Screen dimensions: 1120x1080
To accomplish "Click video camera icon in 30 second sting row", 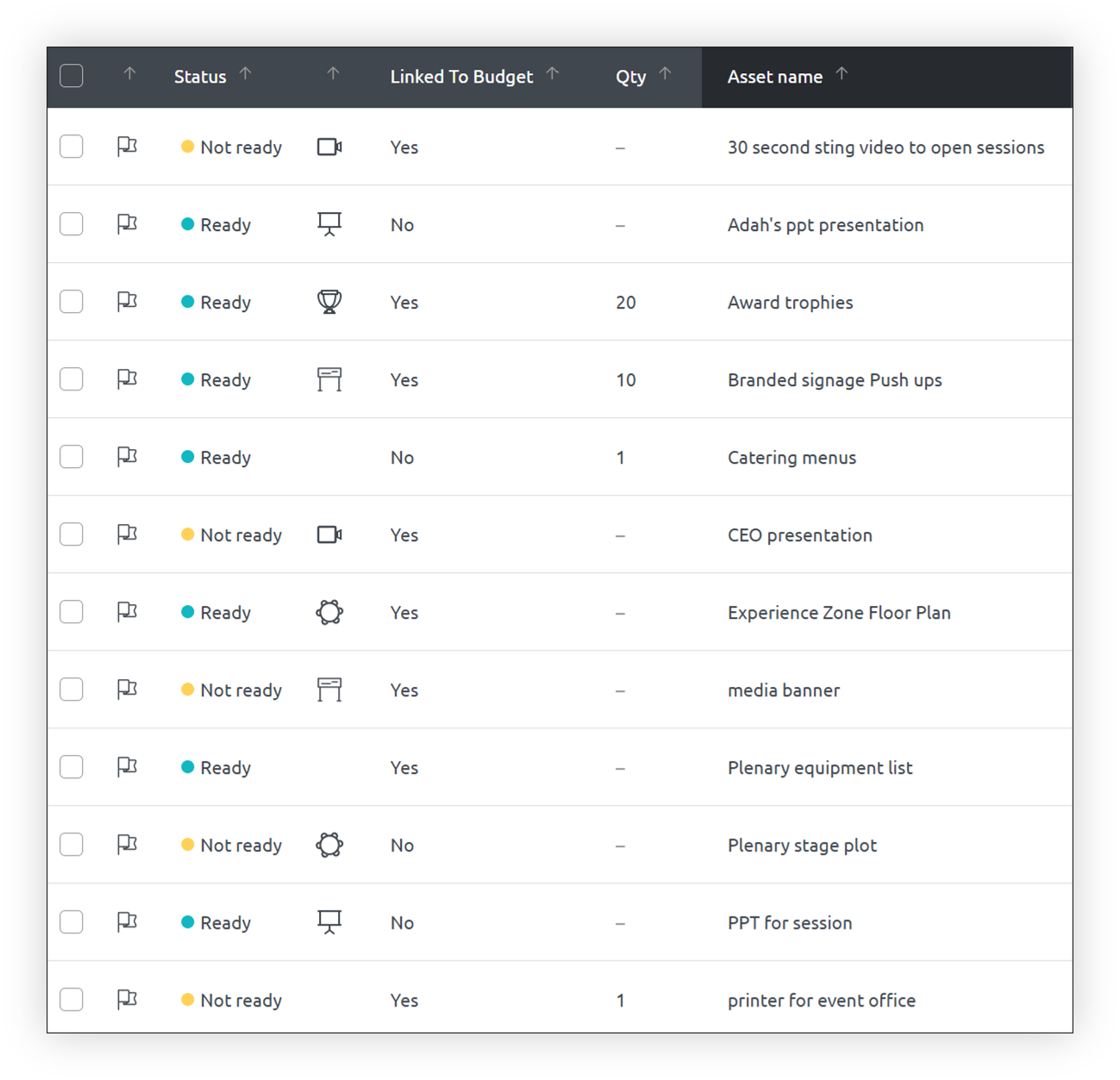I will (329, 147).
